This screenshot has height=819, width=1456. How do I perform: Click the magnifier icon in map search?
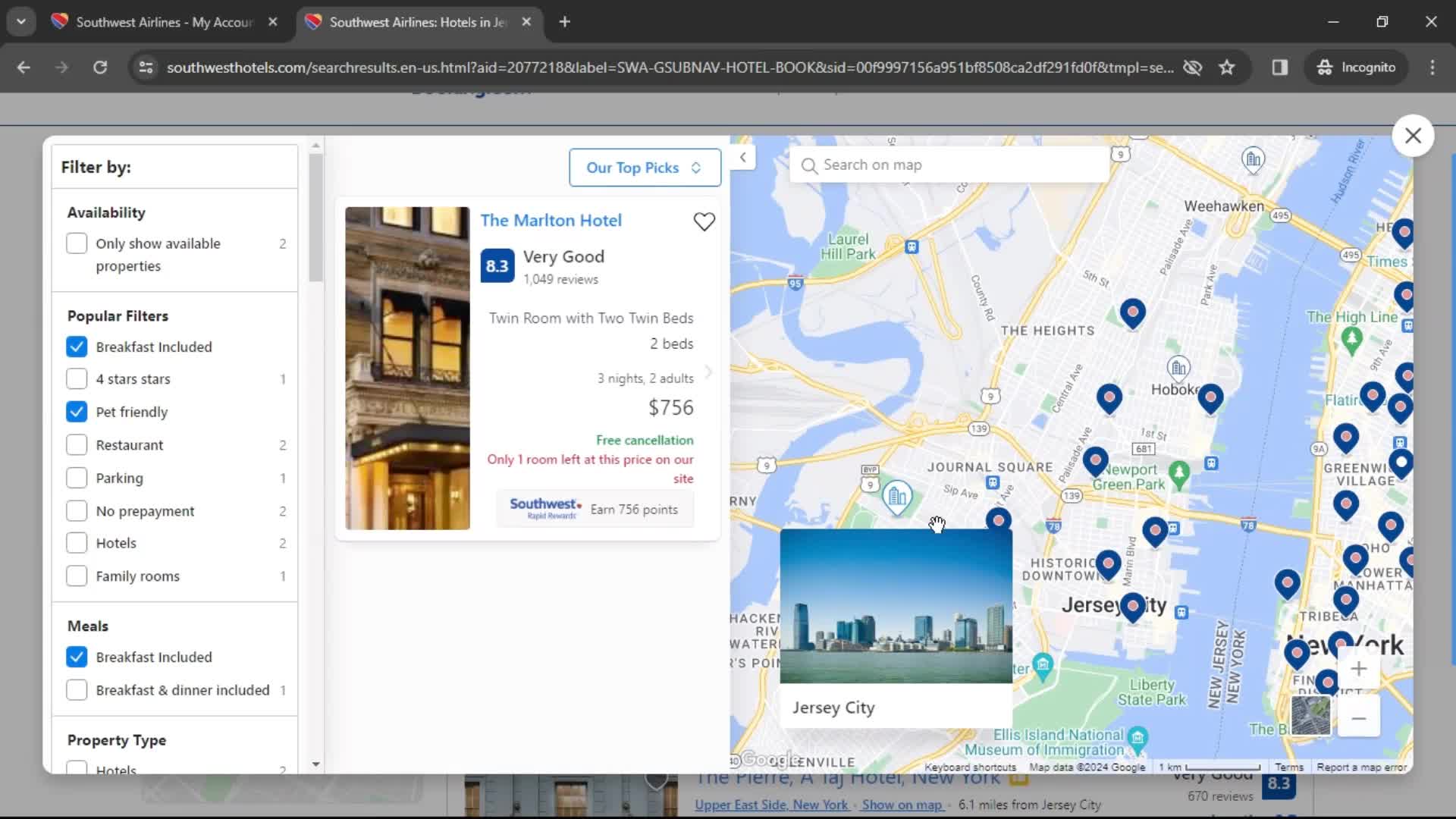[809, 165]
